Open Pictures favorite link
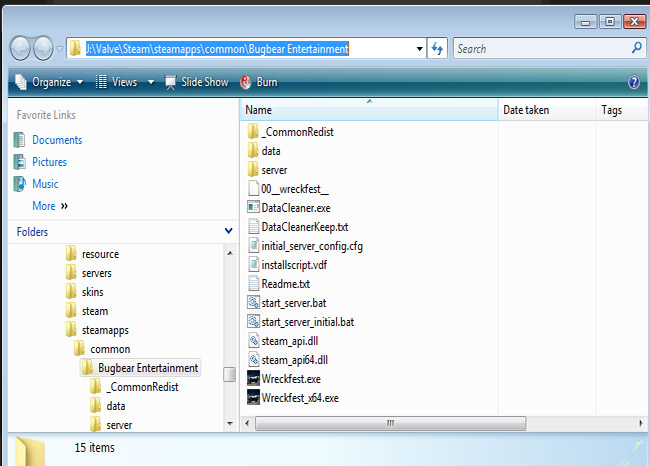The height and width of the screenshot is (466, 650). tap(49, 162)
